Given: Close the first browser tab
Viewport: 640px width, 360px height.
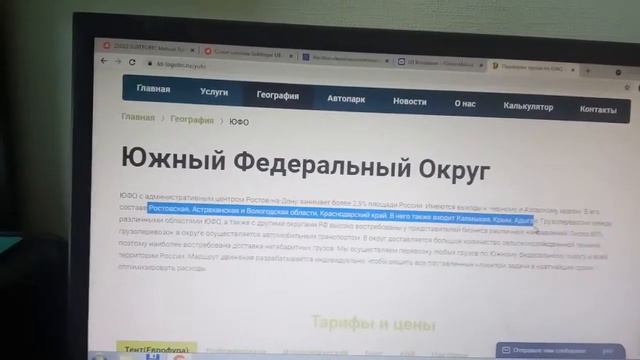Looking at the screenshot, I should [x=192, y=50].
